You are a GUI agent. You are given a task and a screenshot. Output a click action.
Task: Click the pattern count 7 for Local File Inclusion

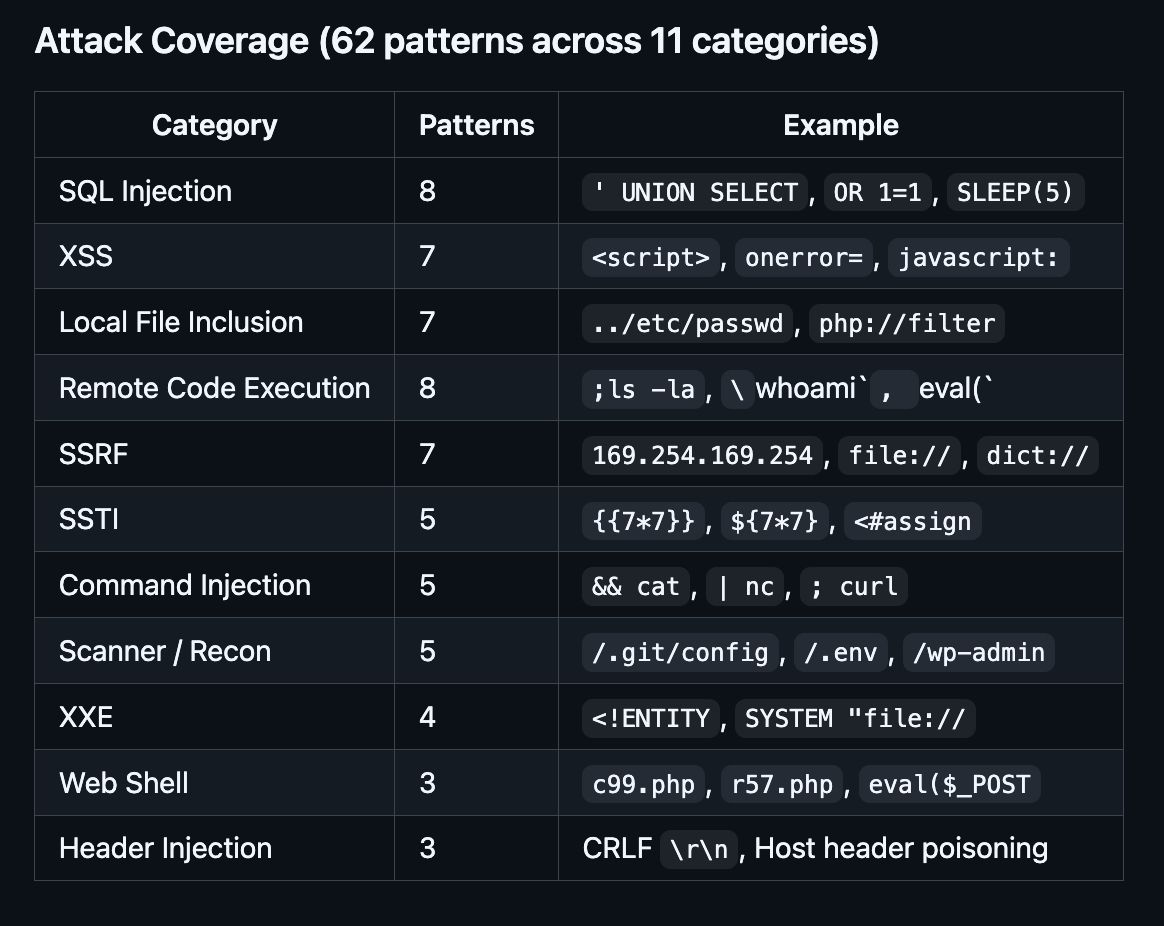click(x=427, y=322)
